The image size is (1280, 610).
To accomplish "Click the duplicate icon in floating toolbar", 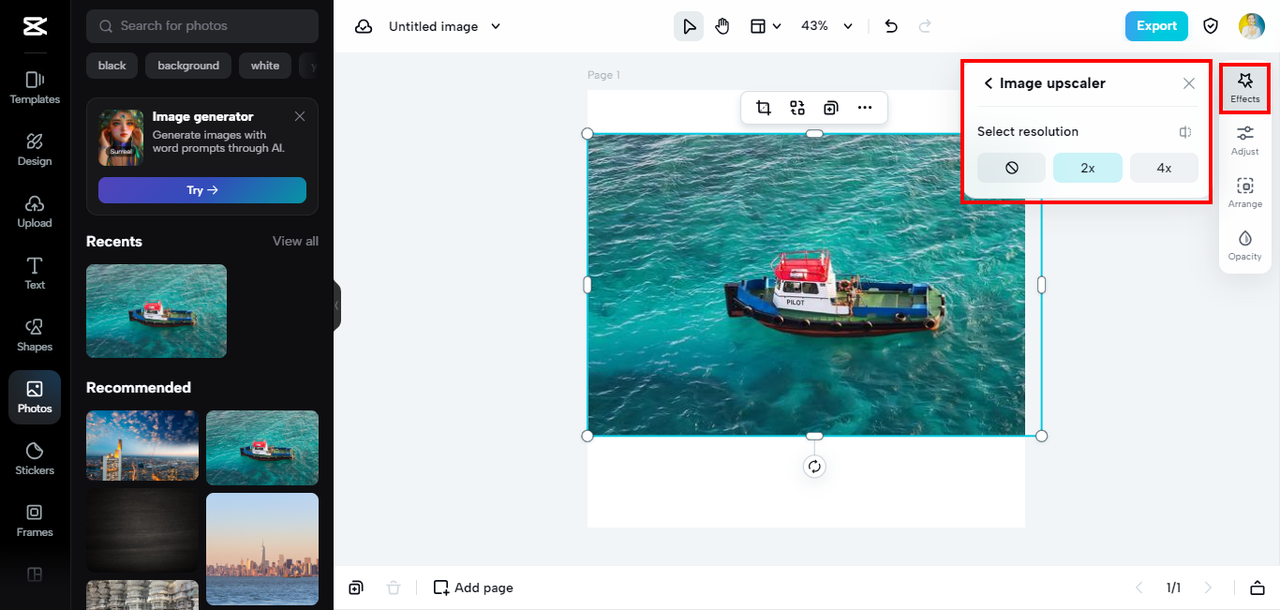I will [831, 108].
